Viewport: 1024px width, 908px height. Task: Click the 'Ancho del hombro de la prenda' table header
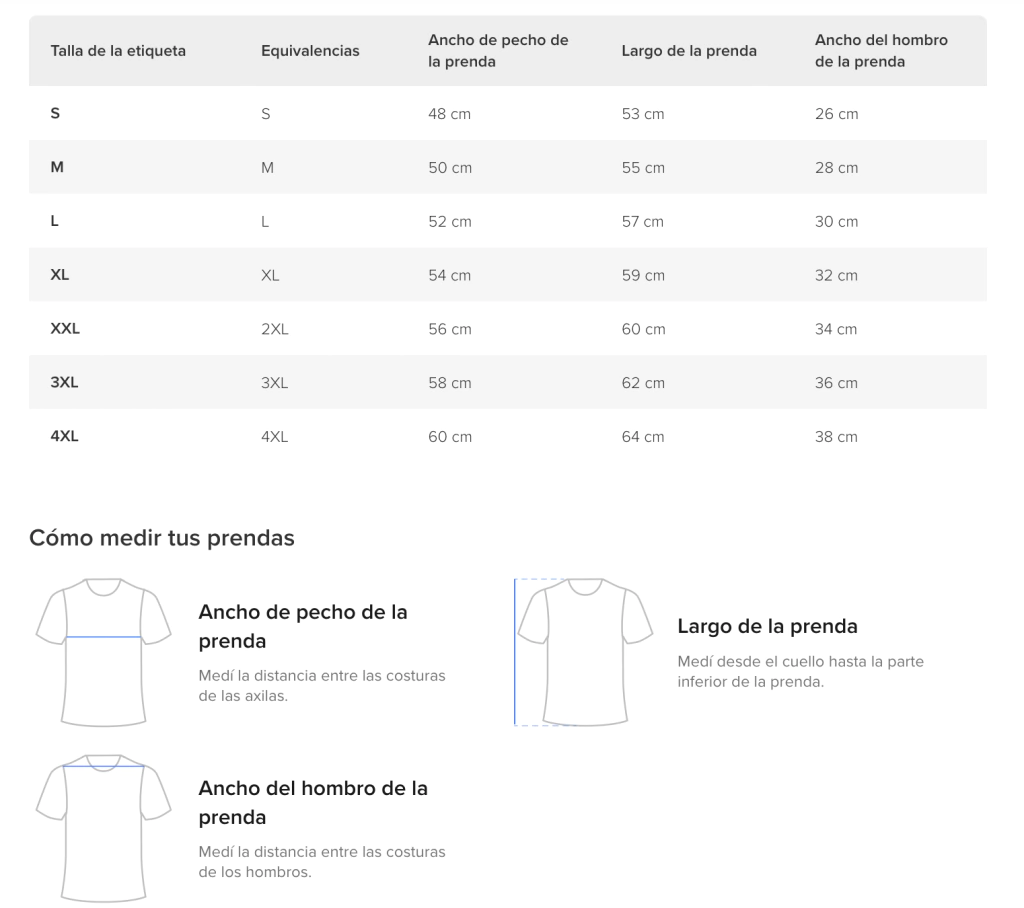coord(881,51)
